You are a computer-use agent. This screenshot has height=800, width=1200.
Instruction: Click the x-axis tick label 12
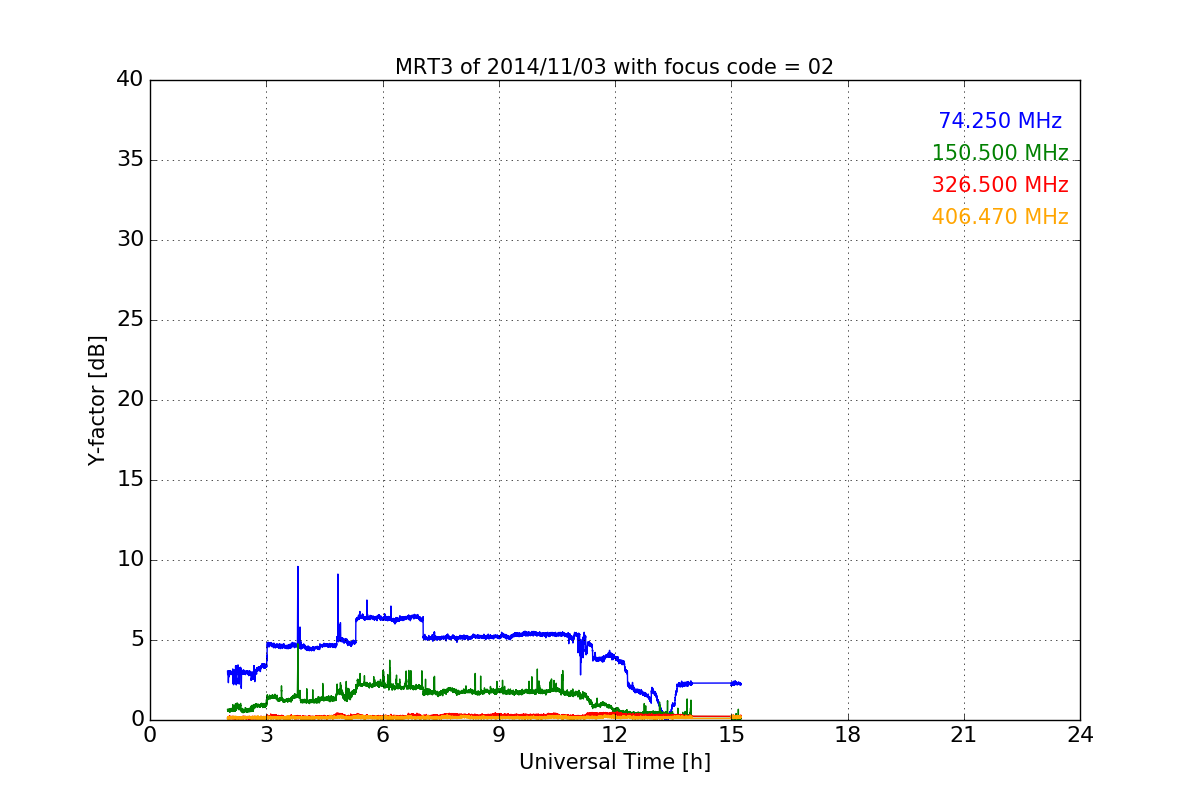(615, 735)
